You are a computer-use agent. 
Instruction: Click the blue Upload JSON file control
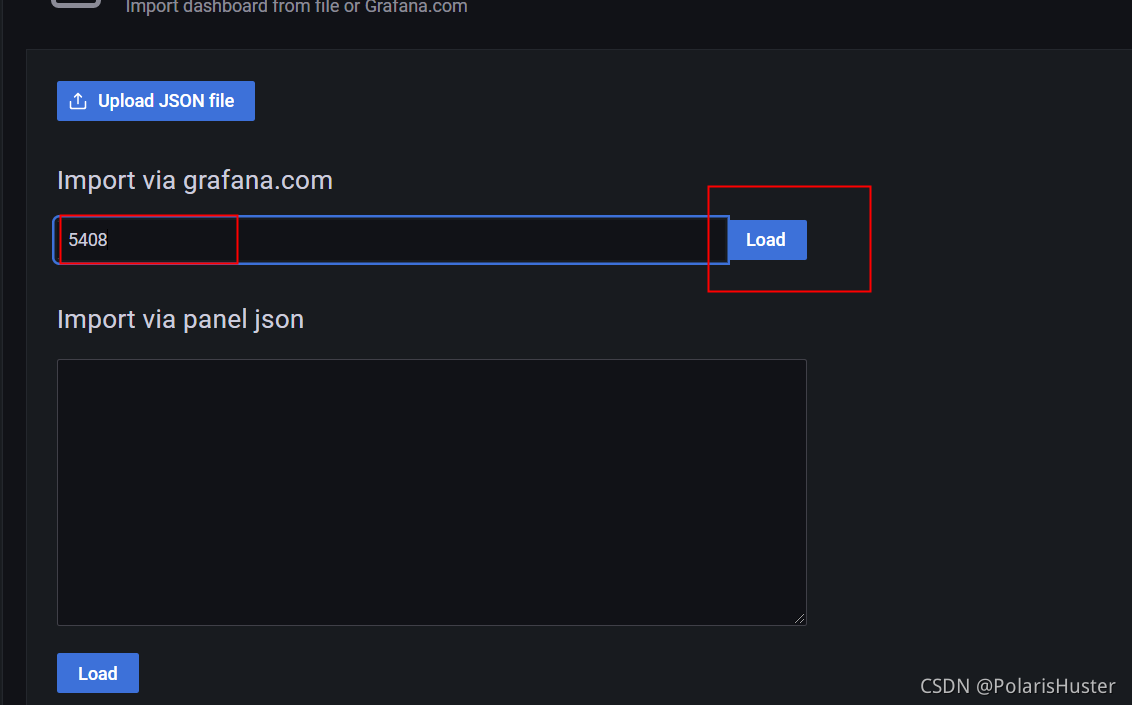click(155, 100)
